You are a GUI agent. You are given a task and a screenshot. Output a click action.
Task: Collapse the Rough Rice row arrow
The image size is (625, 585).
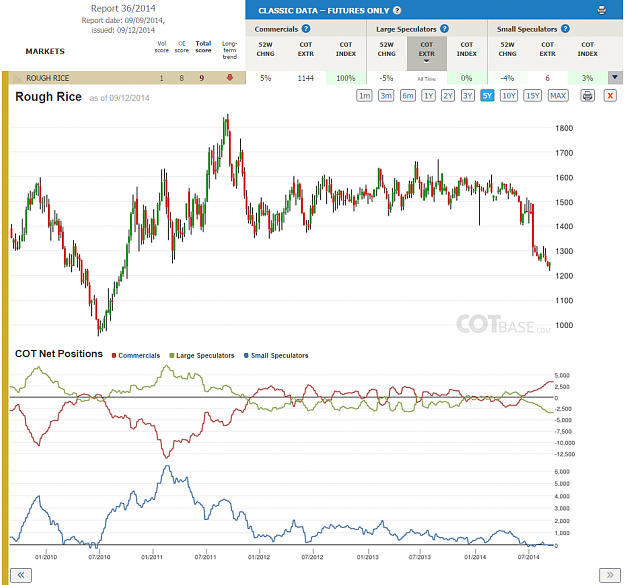615,78
